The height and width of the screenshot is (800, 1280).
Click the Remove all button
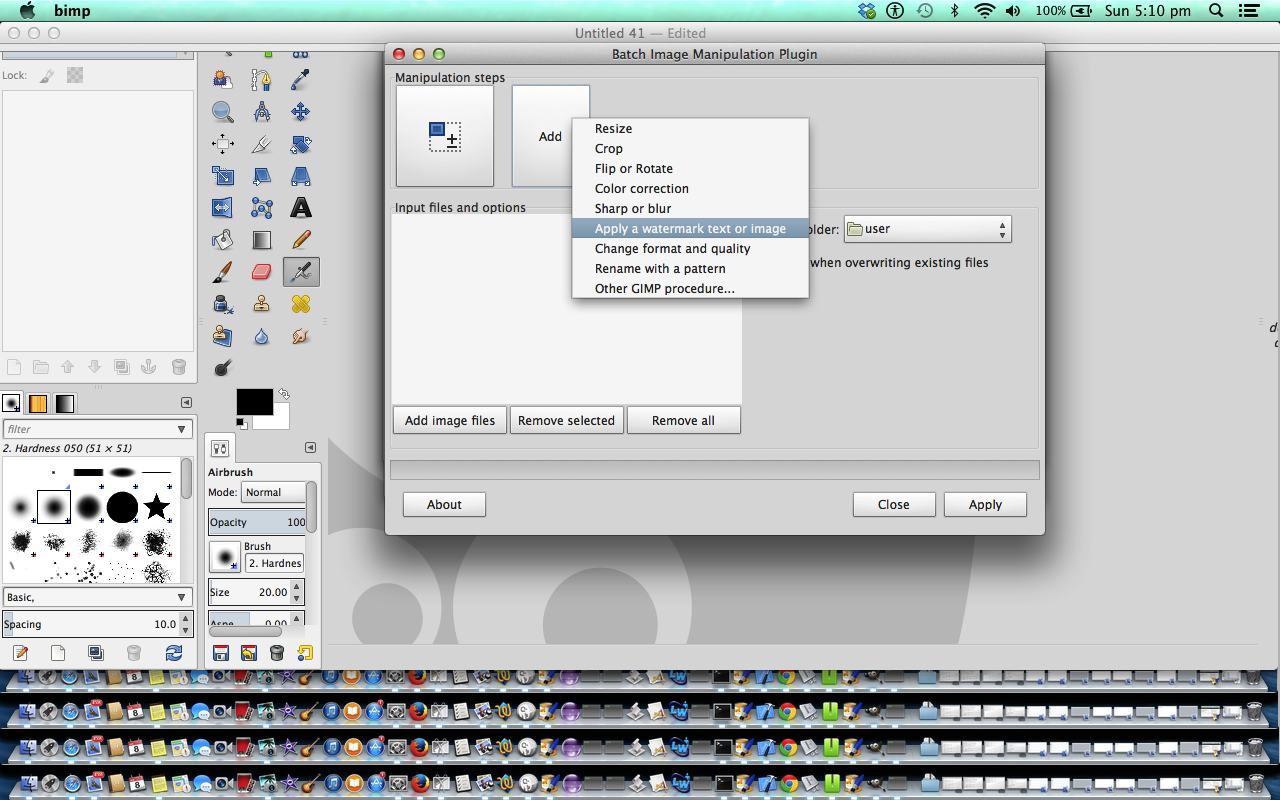pyautogui.click(x=684, y=420)
